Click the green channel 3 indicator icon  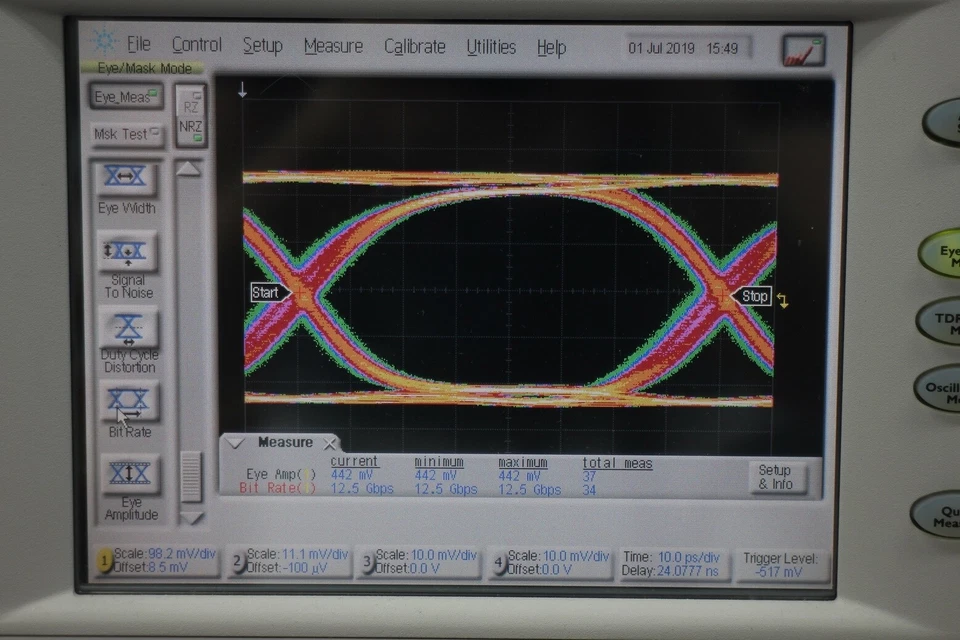[367, 563]
